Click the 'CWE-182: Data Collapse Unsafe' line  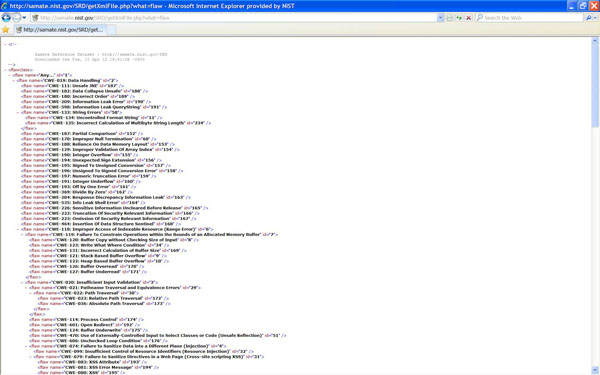tap(85, 91)
